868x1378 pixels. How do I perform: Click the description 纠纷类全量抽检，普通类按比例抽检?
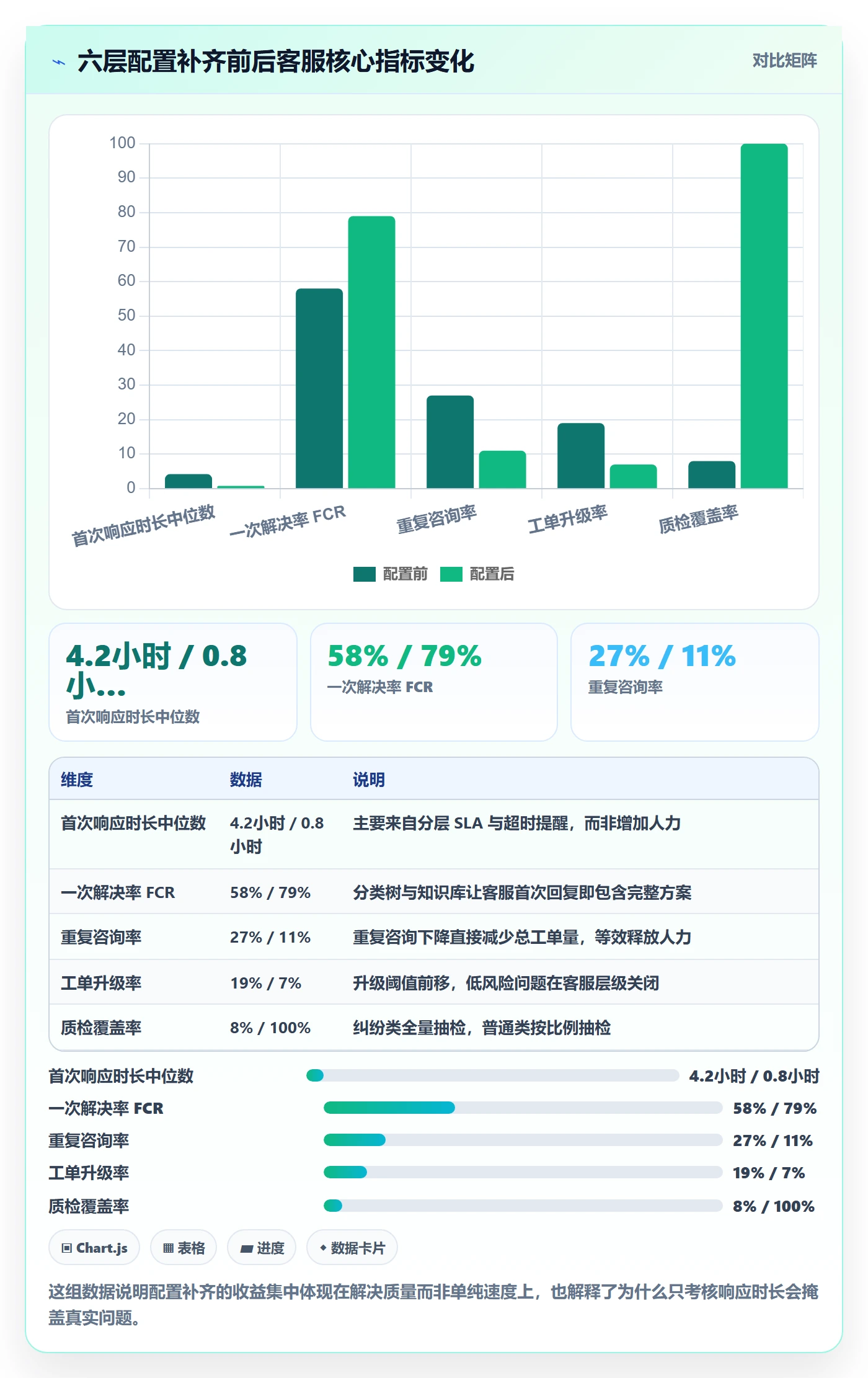[x=482, y=1028]
